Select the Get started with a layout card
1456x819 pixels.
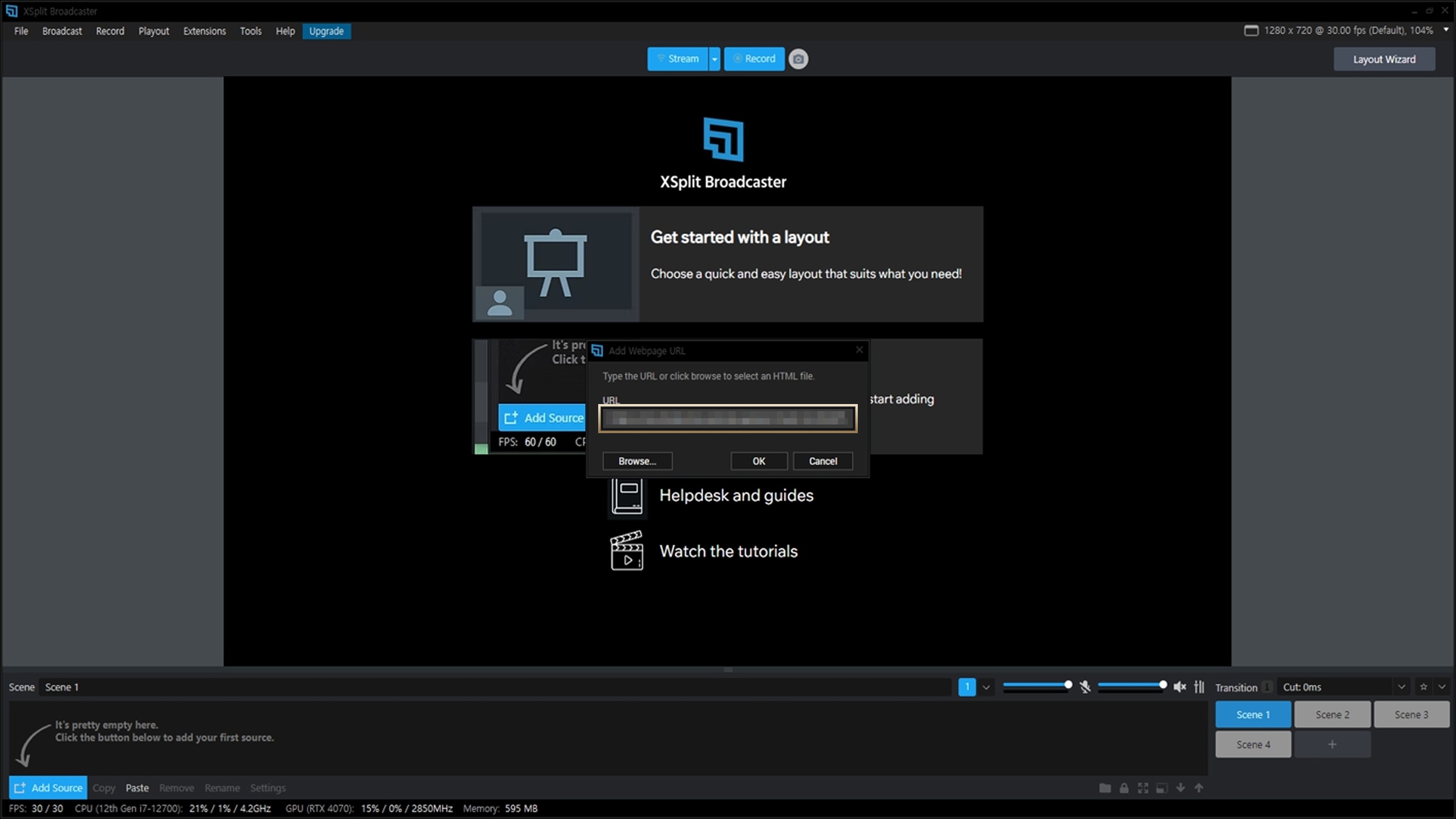click(x=727, y=265)
